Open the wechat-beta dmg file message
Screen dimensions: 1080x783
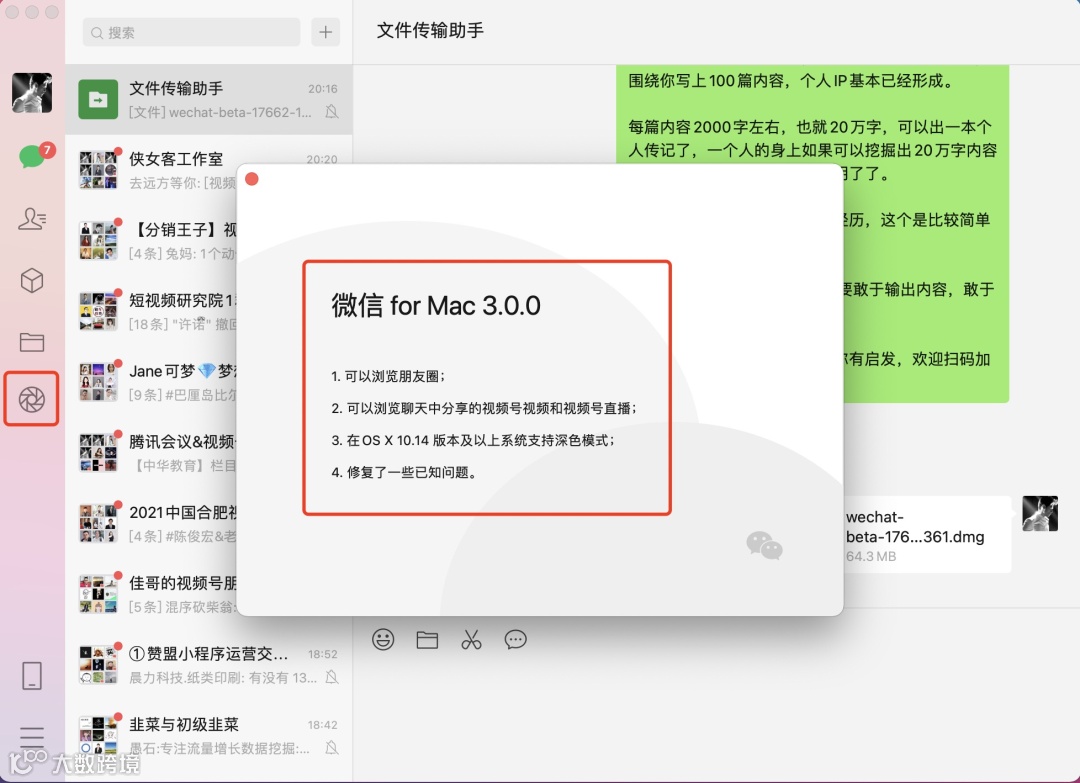[x=927, y=534]
